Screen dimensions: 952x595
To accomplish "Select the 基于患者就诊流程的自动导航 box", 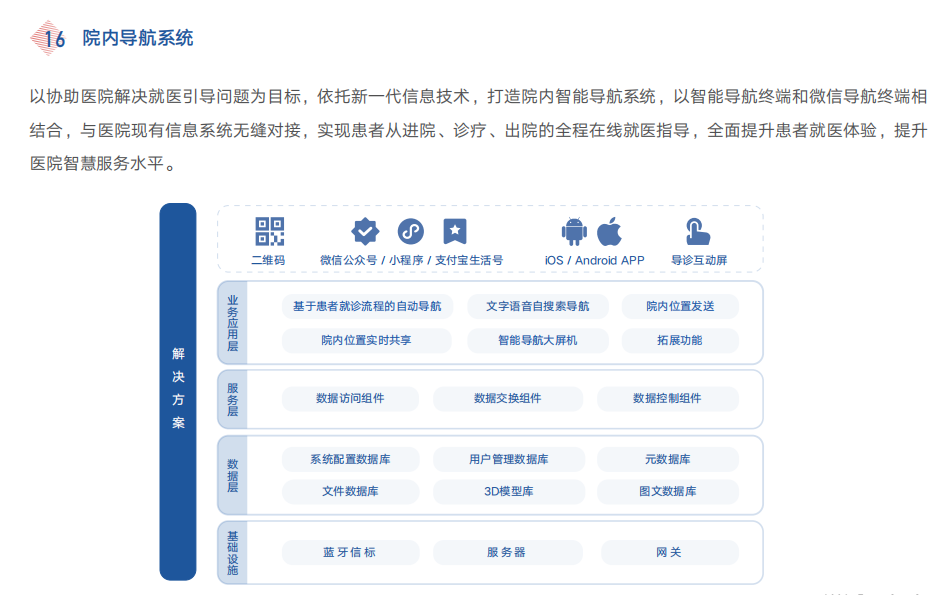I will click(x=367, y=306).
